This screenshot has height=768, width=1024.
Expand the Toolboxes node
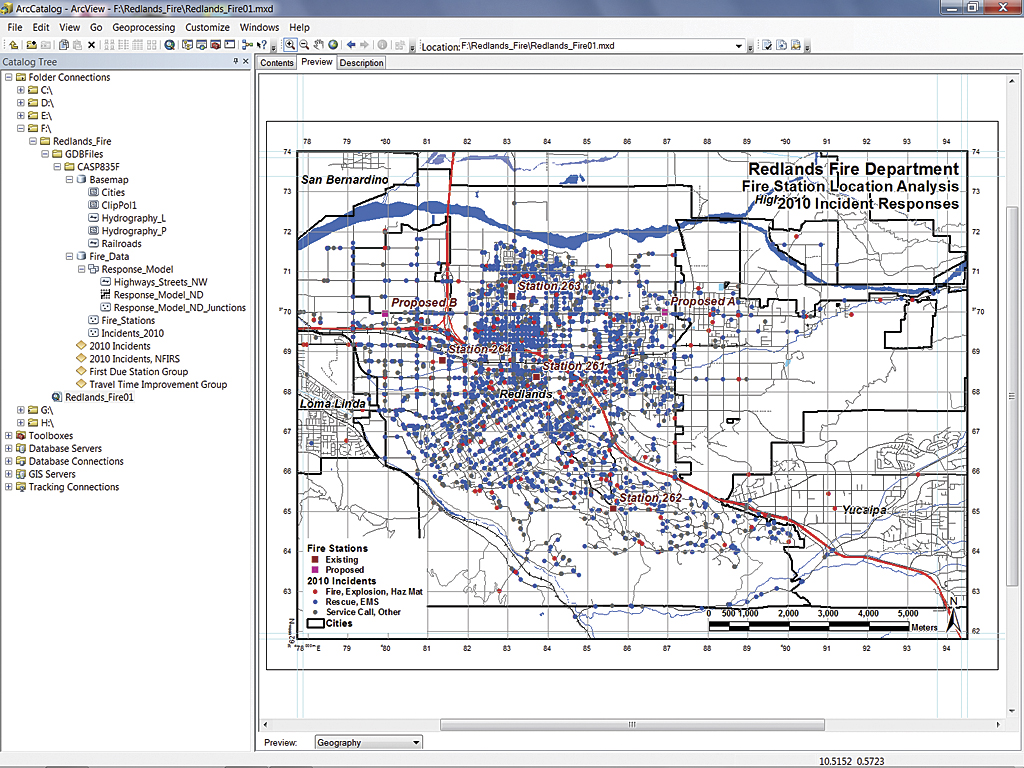pyautogui.click(x=8, y=436)
